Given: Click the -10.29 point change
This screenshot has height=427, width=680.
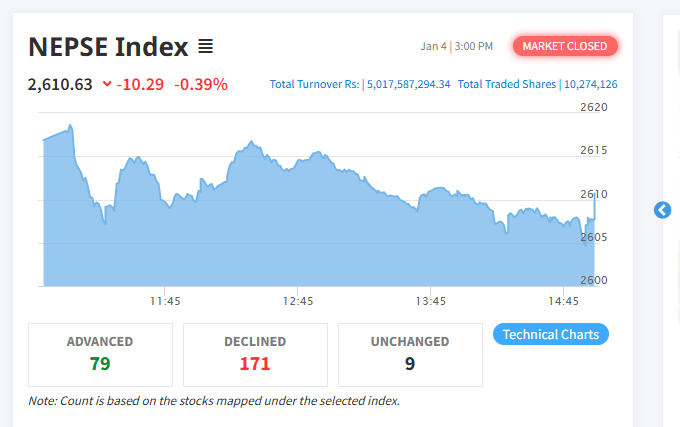Looking at the screenshot, I should [x=140, y=85].
